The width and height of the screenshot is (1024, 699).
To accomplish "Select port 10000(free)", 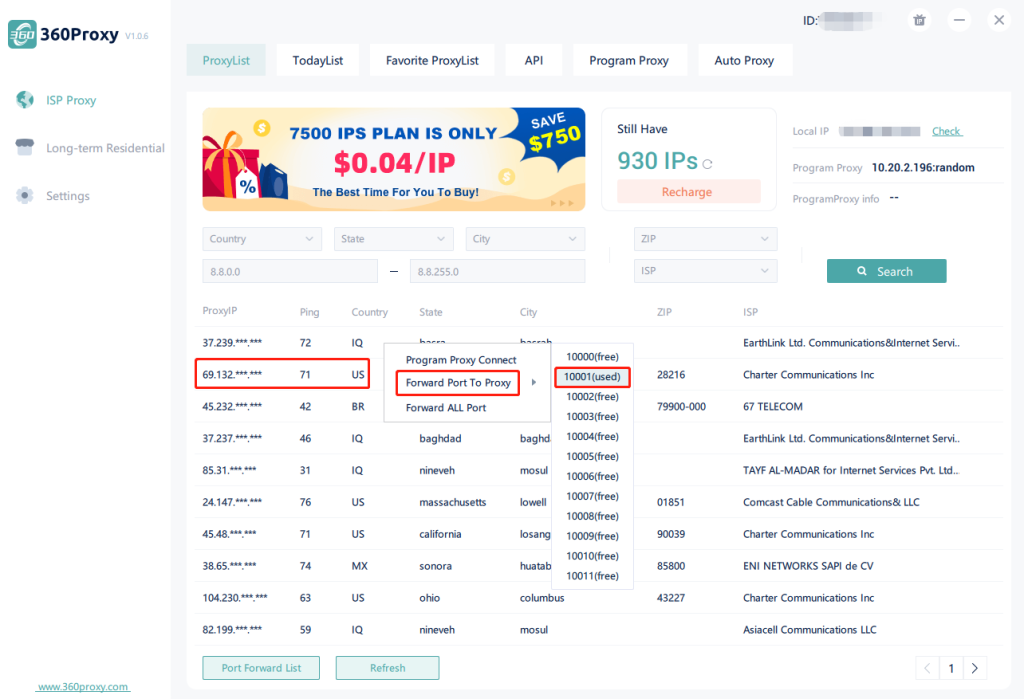I will (592, 357).
